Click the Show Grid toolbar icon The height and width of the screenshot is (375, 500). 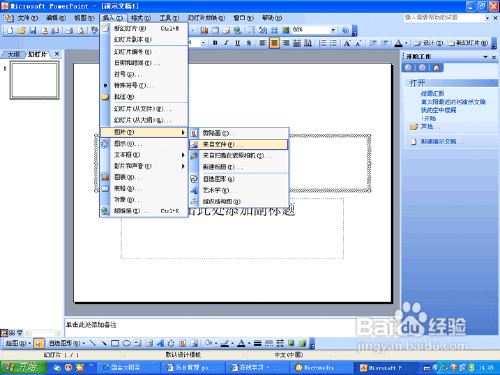point(274,30)
